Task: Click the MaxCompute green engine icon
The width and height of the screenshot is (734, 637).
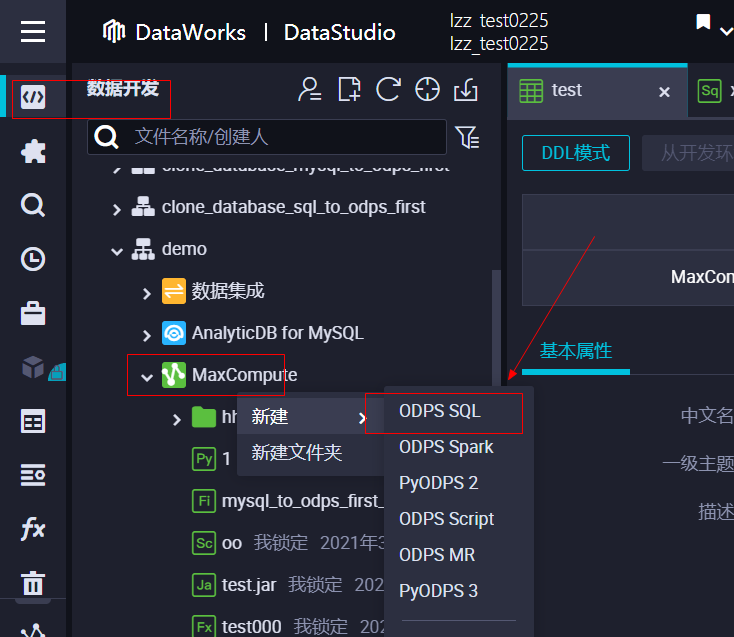Action: tap(174, 375)
